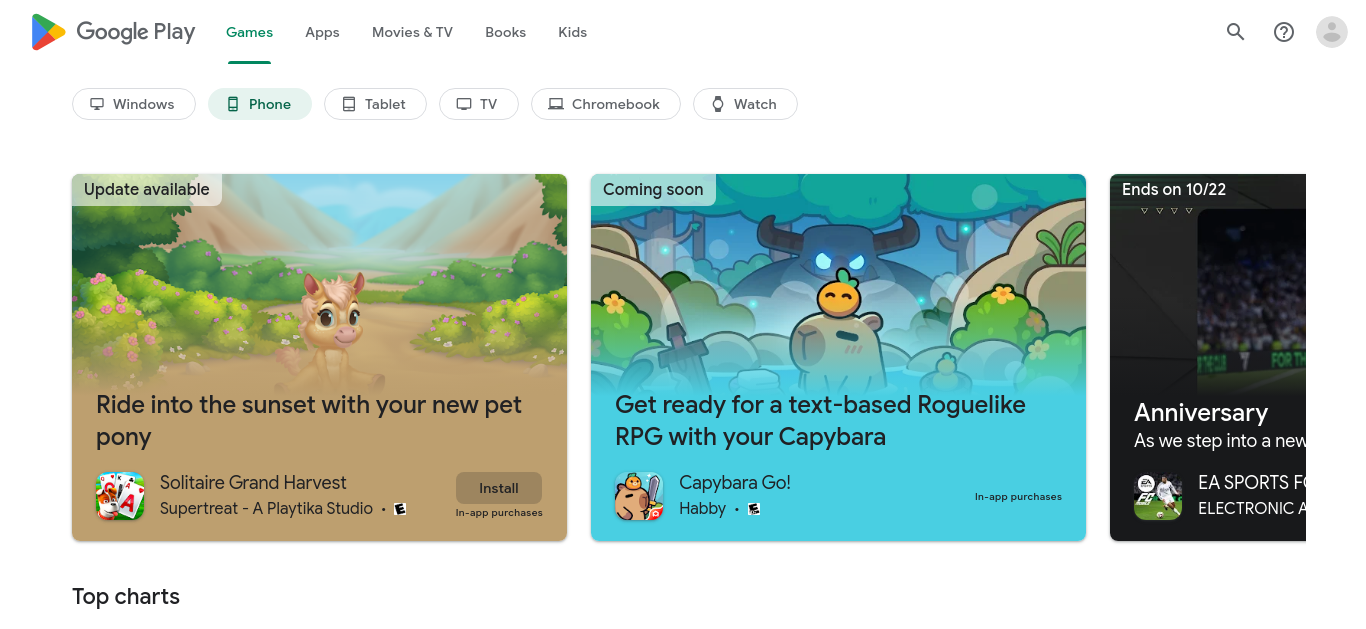Click 'In-app purchases' text under Install button
This screenshot has height=629, width=1366.
pyautogui.click(x=499, y=513)
